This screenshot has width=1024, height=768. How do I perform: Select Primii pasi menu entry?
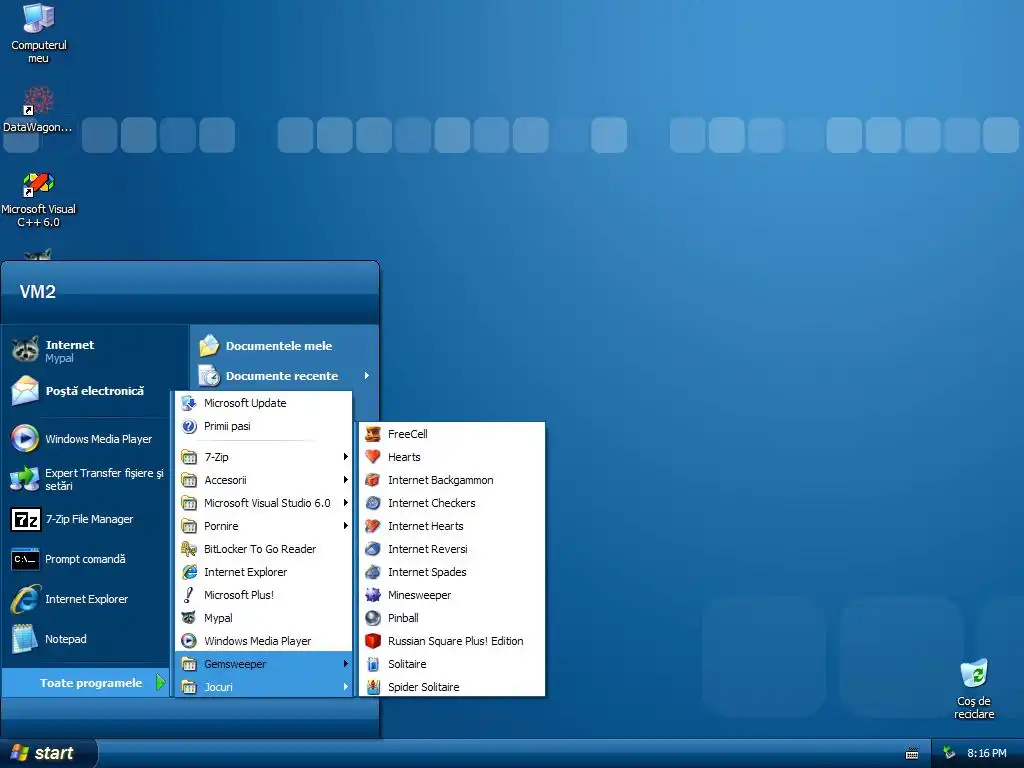(x=264, y=426)
